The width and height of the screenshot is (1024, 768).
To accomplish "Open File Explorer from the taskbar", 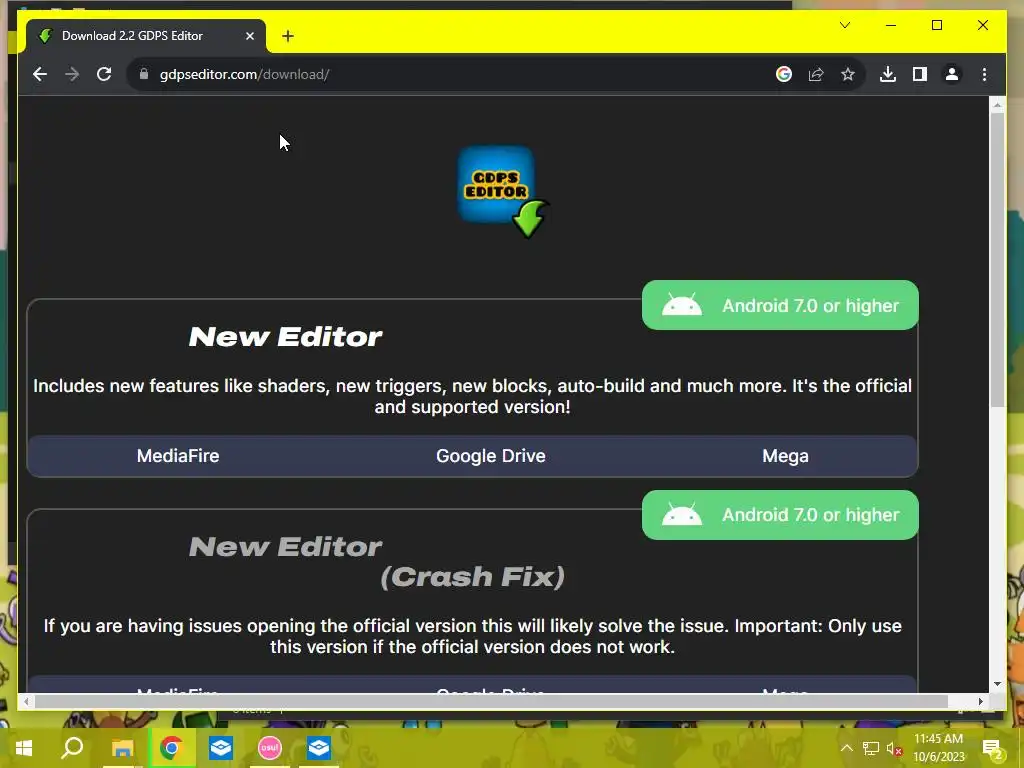I will pos(122,748).
